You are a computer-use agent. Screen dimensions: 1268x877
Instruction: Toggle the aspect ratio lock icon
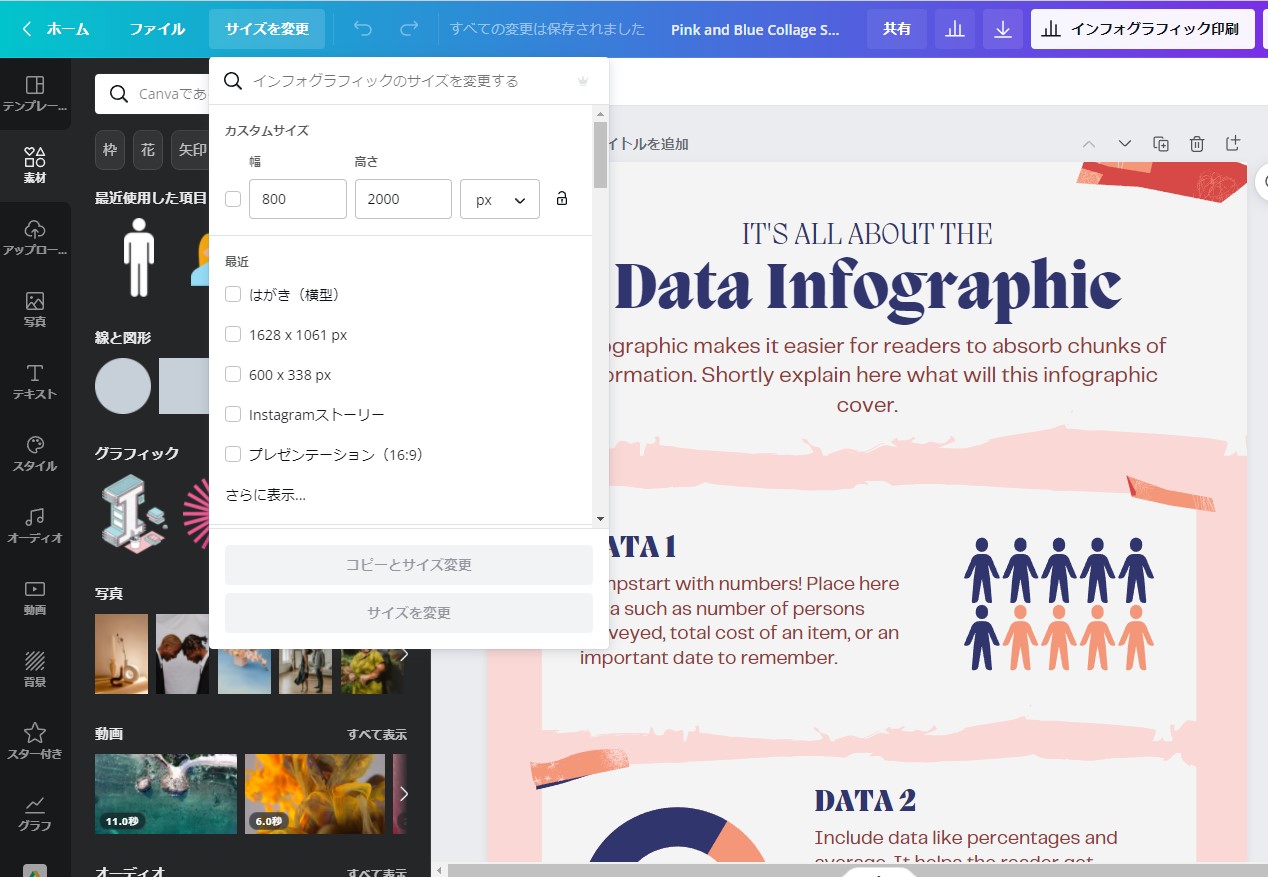coord(562,199)
